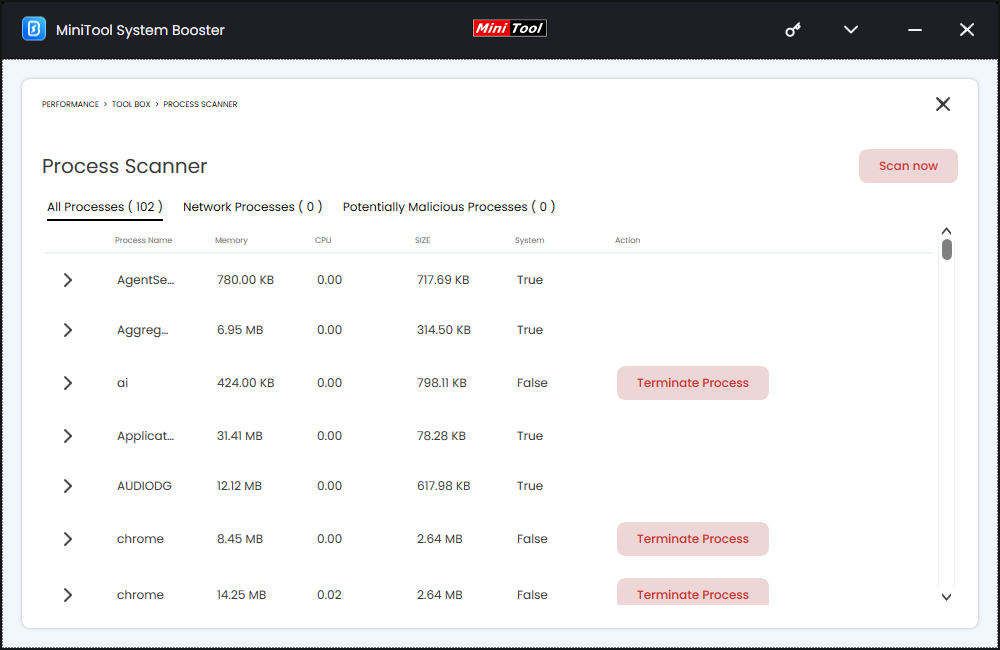Viewport: 1000px width, 650px height.
Task: Close the Process Scanner panel
Action: coord(943,104)
